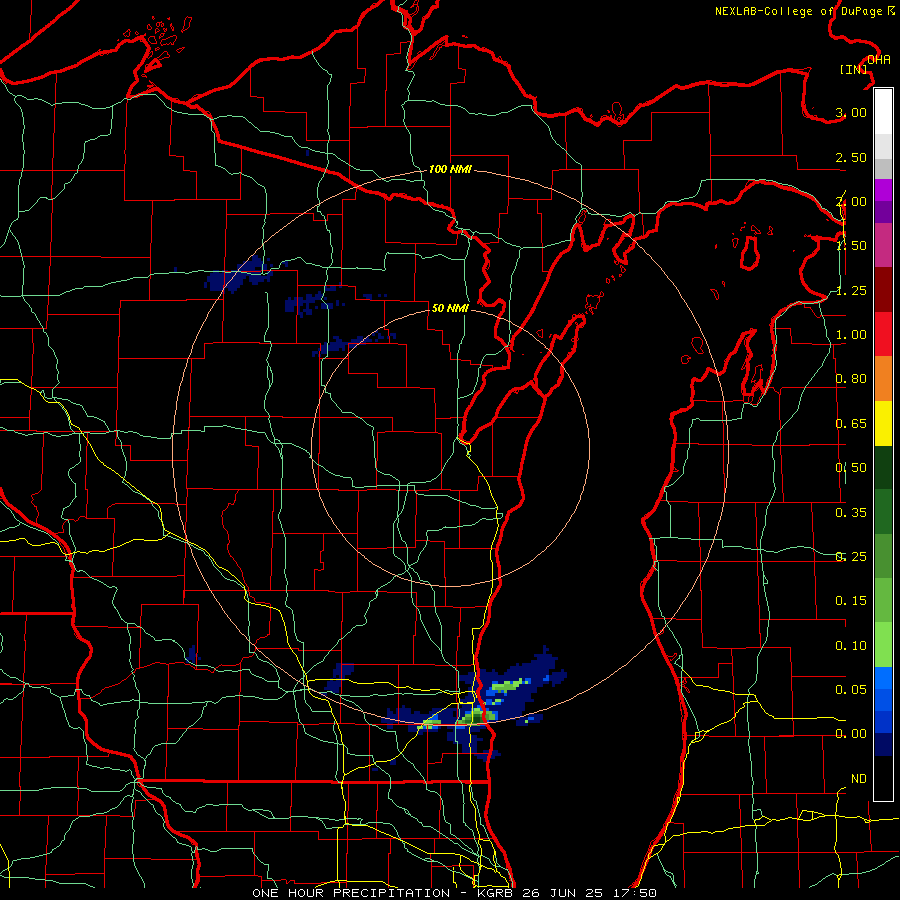Click the NEXLAB-College of DuPage credit text
Image resolution: width=900 pixels, height=900 pixels.
tap(805, 11)
